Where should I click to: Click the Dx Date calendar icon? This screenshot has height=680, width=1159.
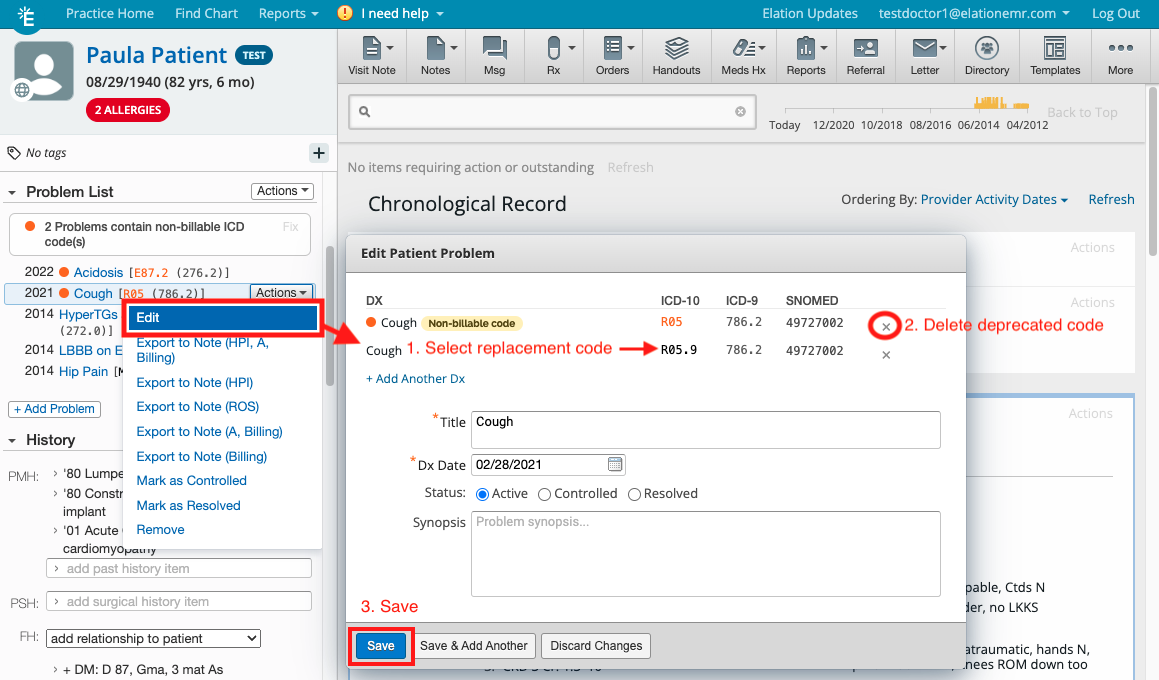[613, 464]
